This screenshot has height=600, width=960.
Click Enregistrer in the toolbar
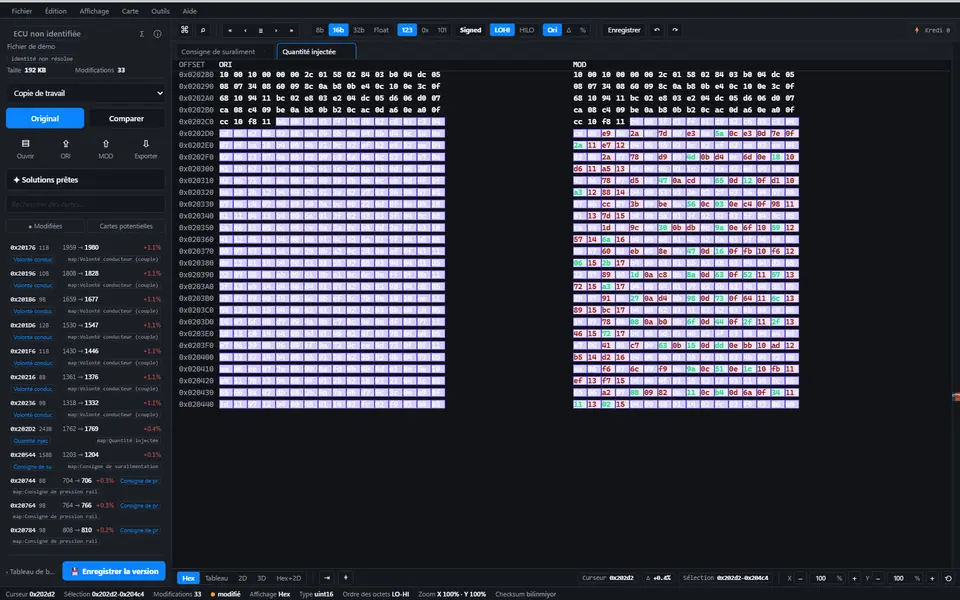click(624, 30)
